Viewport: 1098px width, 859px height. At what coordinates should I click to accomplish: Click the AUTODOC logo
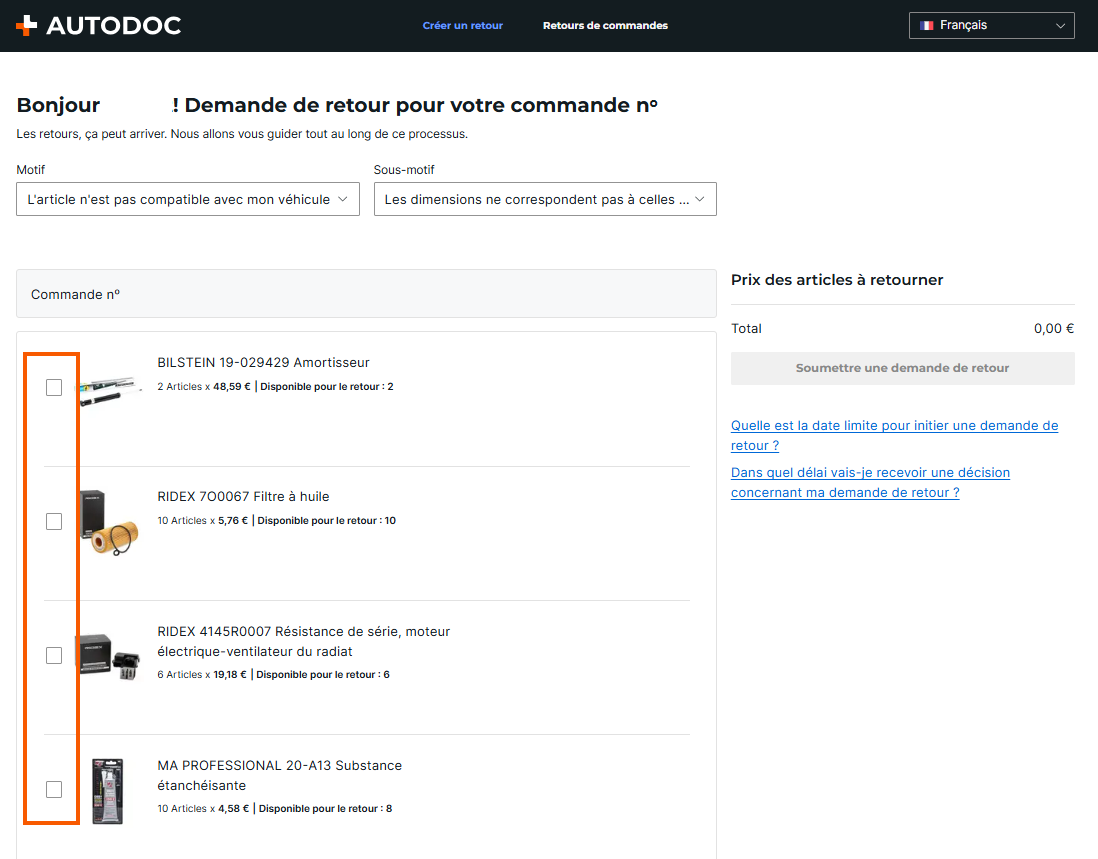point(98,25)
